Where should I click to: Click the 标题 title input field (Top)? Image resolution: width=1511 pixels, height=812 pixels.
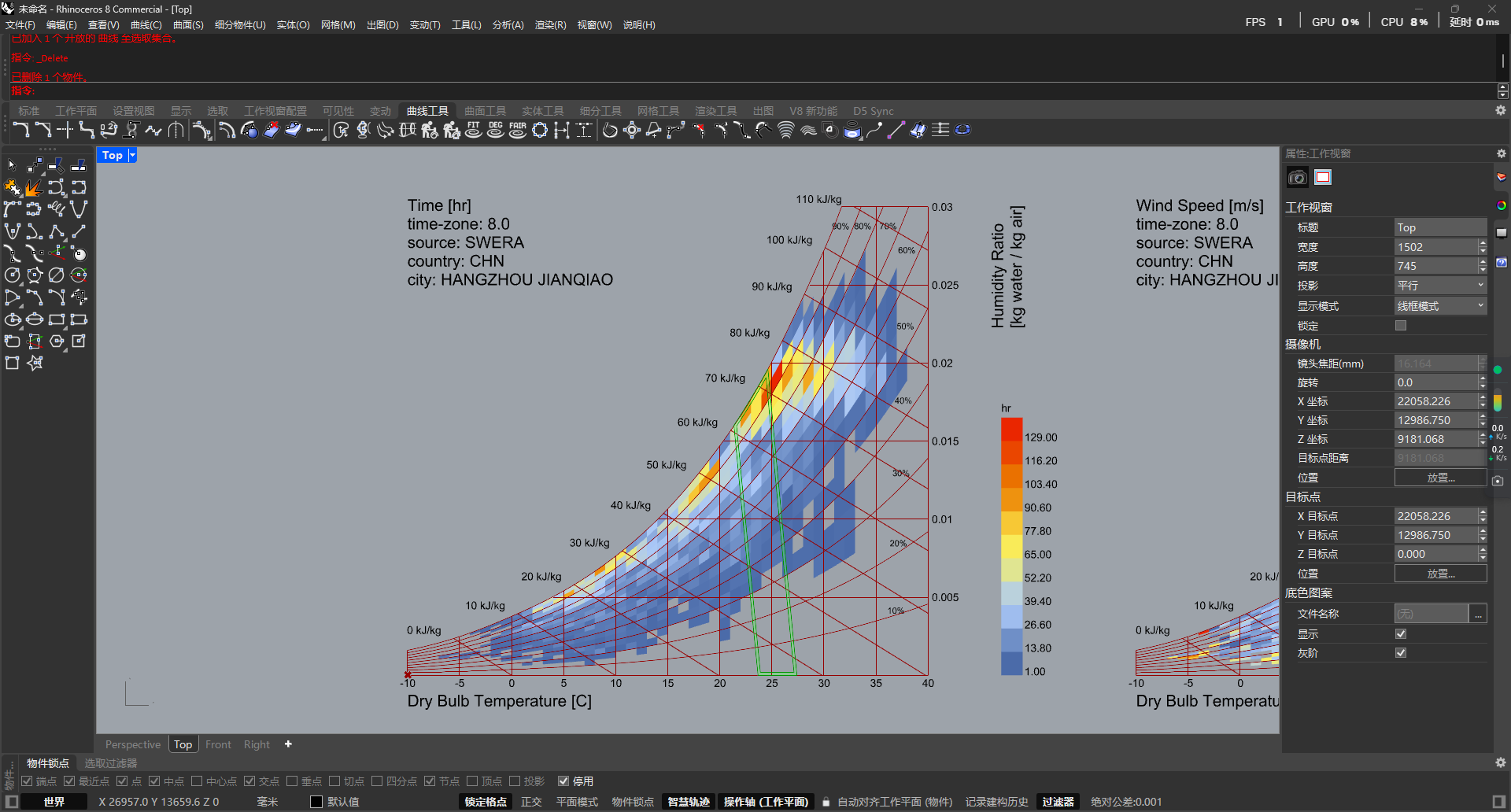point(1440,227)
